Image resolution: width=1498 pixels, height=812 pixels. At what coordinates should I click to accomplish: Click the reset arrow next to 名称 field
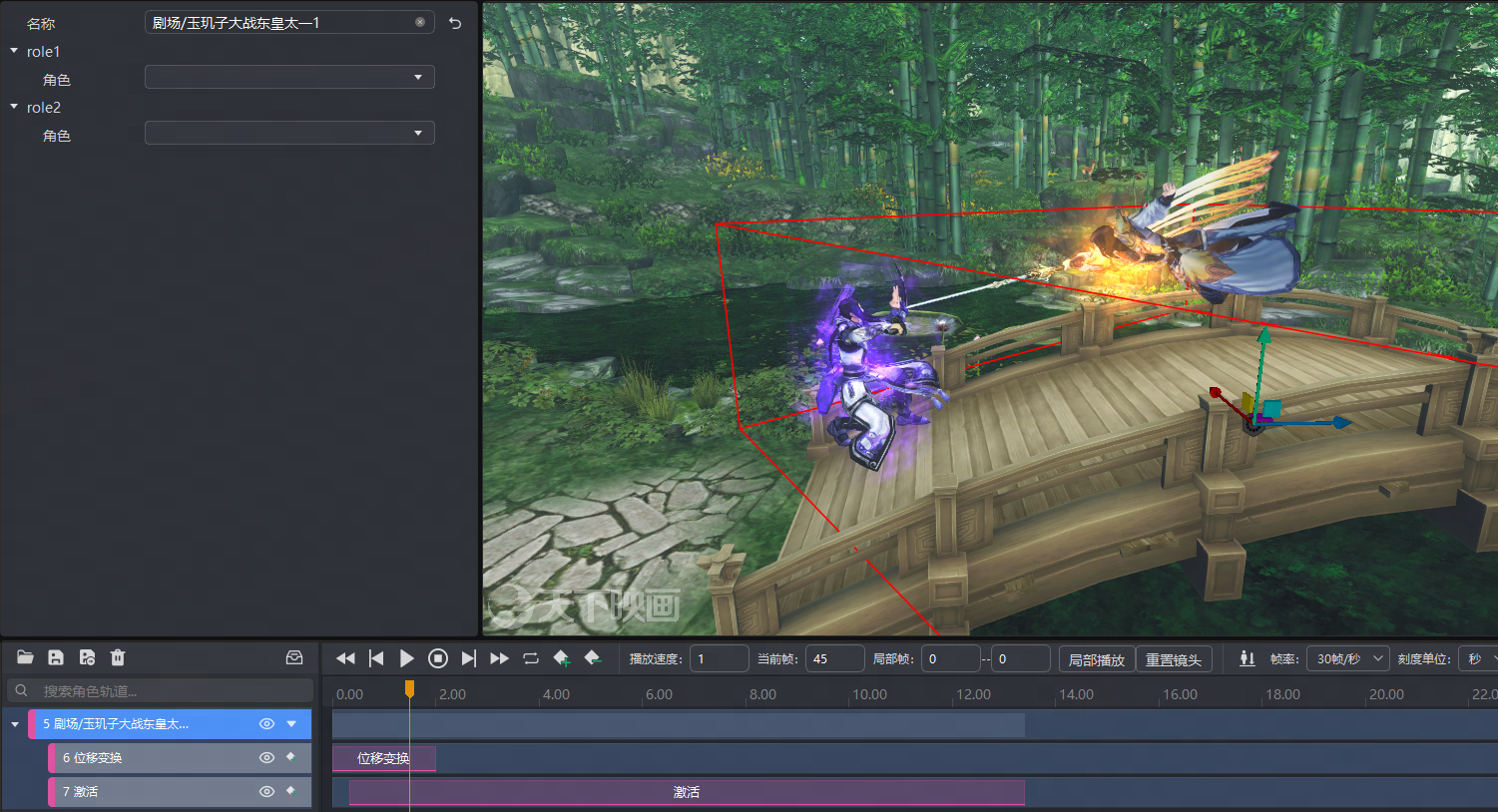pos(455,23)
